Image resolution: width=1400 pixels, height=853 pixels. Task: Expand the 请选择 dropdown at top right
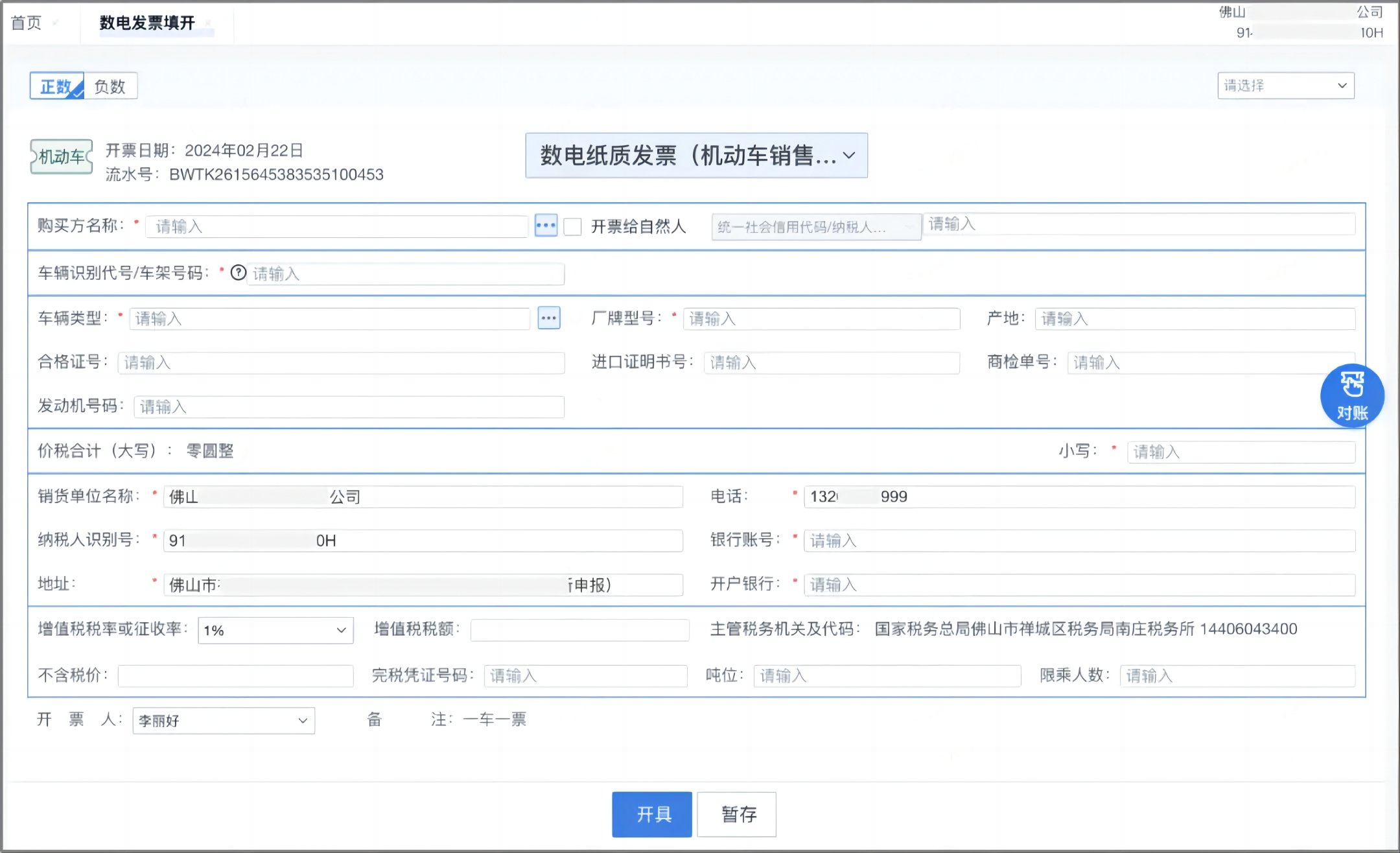coord(1286,86)
